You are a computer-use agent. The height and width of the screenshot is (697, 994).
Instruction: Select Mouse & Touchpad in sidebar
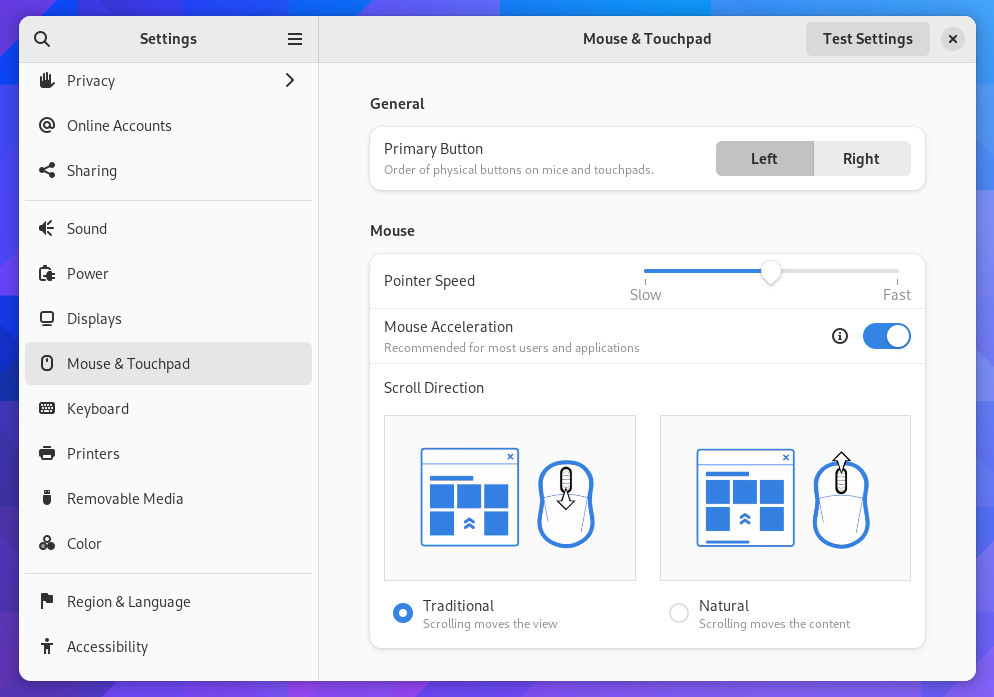pyautogui.click(x=168, y=363)
